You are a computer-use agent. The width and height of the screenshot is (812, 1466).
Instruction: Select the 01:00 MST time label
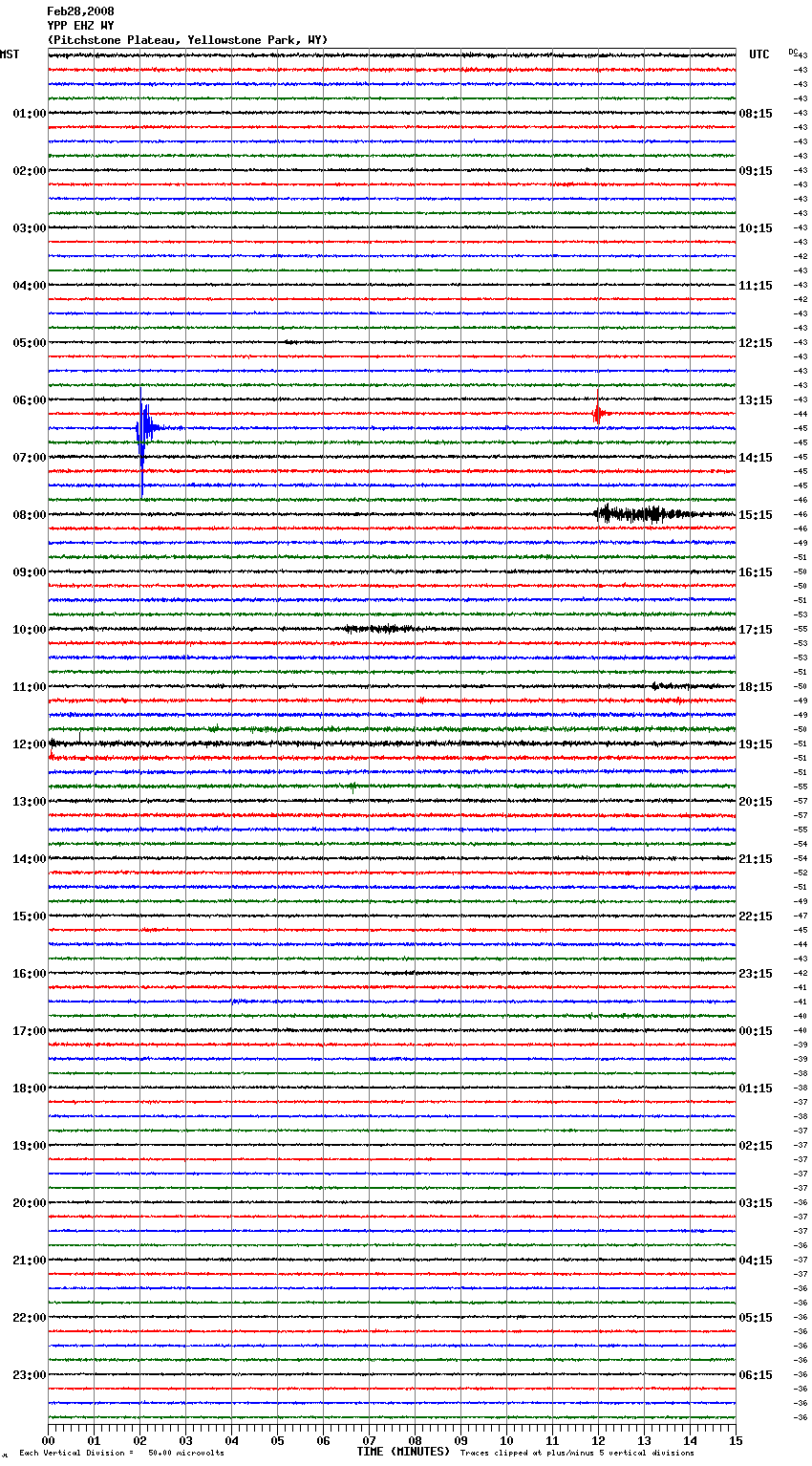[x=30, y=114]
